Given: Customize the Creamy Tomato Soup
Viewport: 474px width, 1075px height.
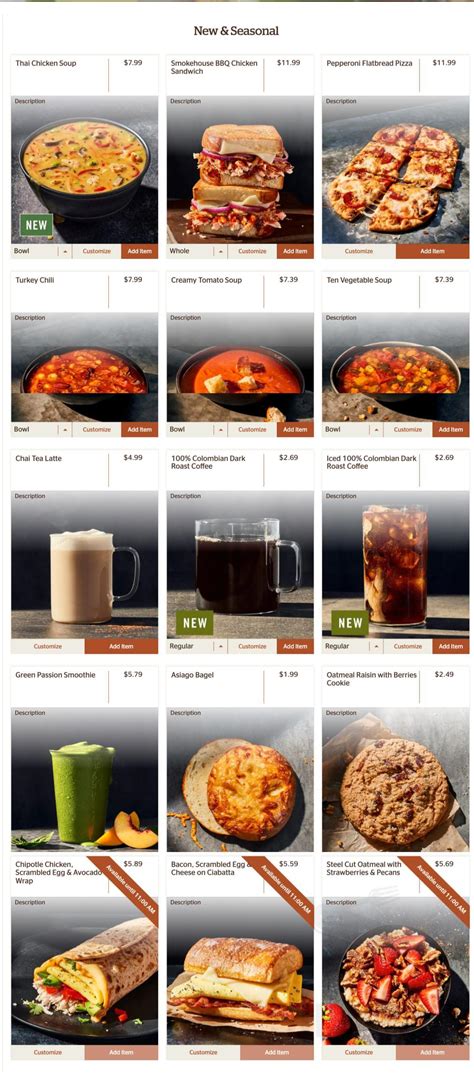Looking at the screenshot, I should (x=252, y=429).
